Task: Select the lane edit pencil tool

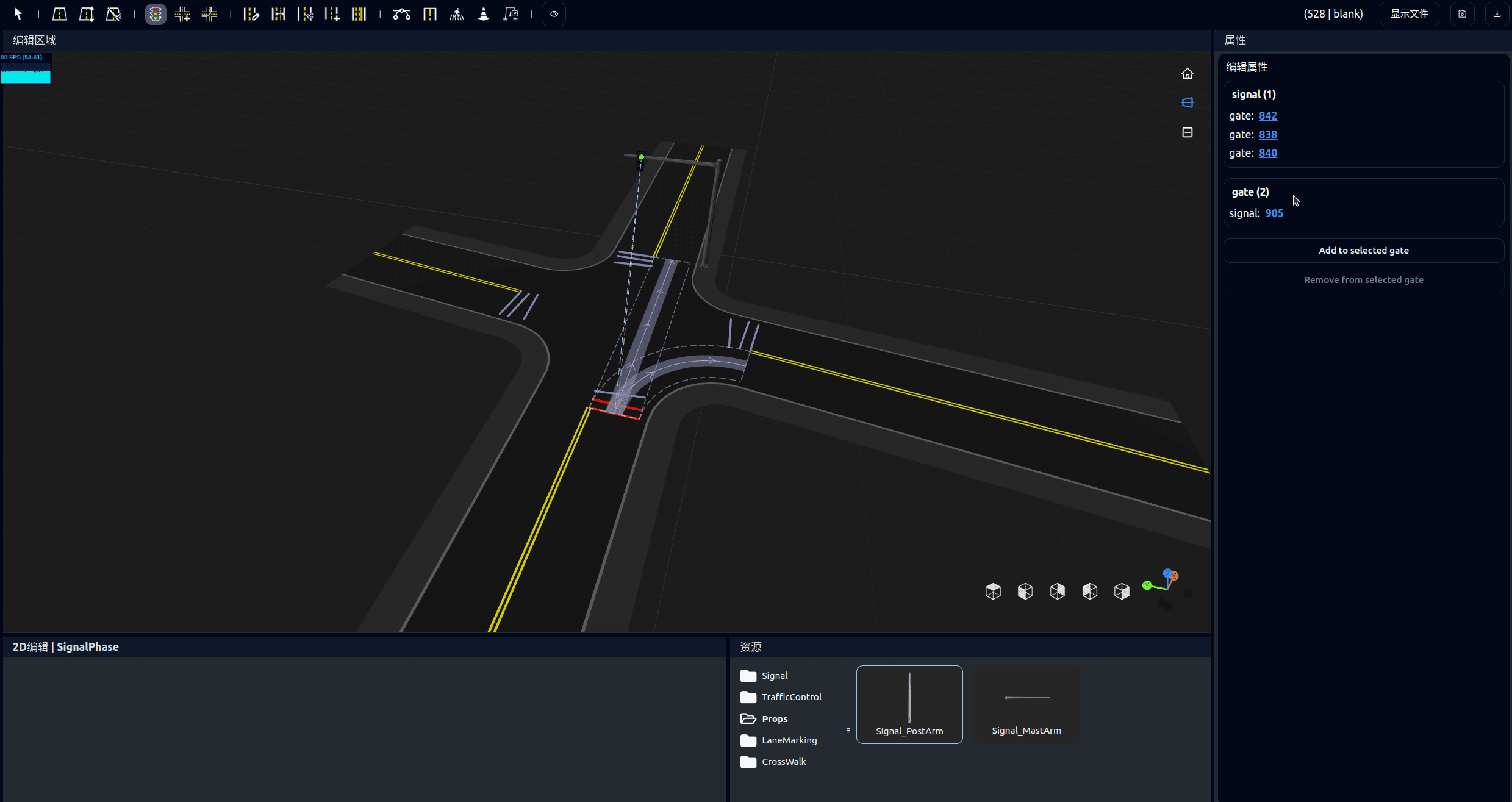Action: (251, 14)
